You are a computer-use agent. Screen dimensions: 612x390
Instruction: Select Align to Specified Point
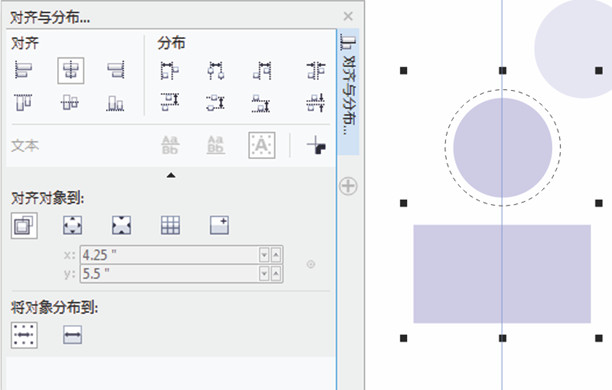pyautogui.click(x=219, y=226)
